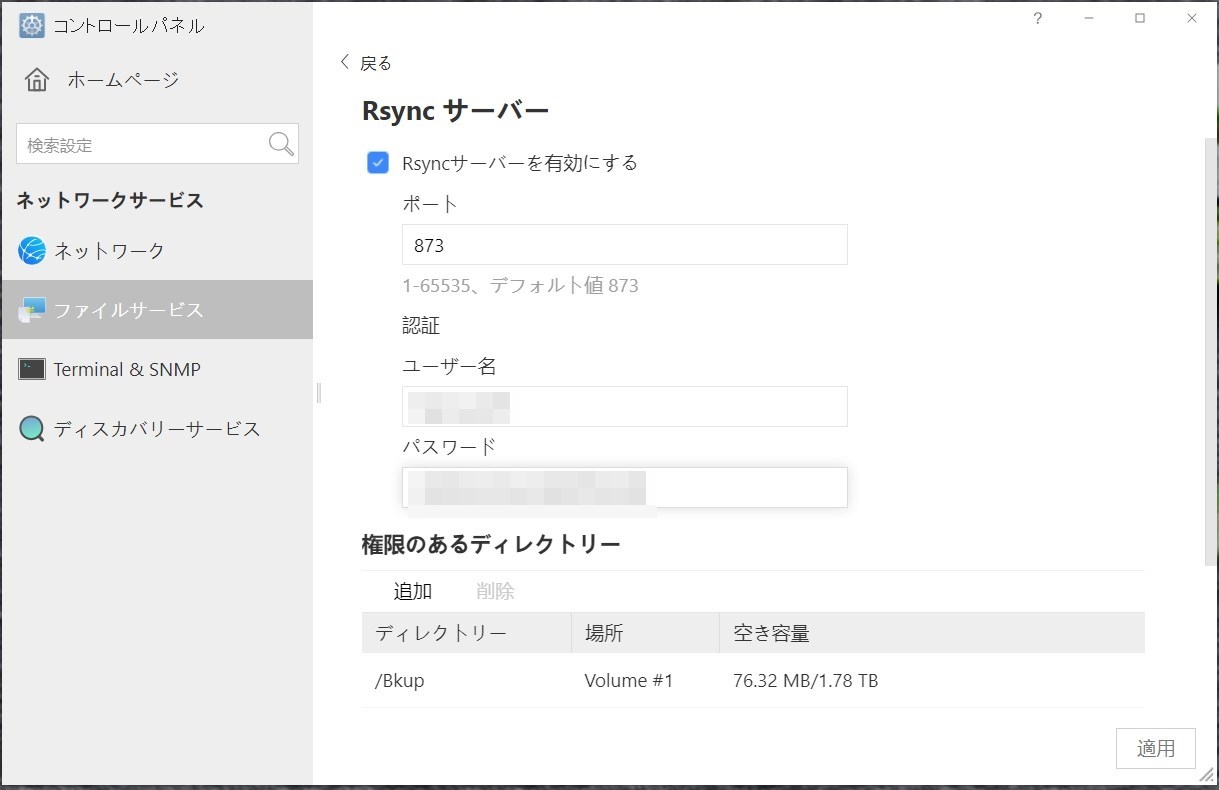This screenshot has width=1219, height=790.
Task: Click the search magnifier icon
Action: coord(281,144)
